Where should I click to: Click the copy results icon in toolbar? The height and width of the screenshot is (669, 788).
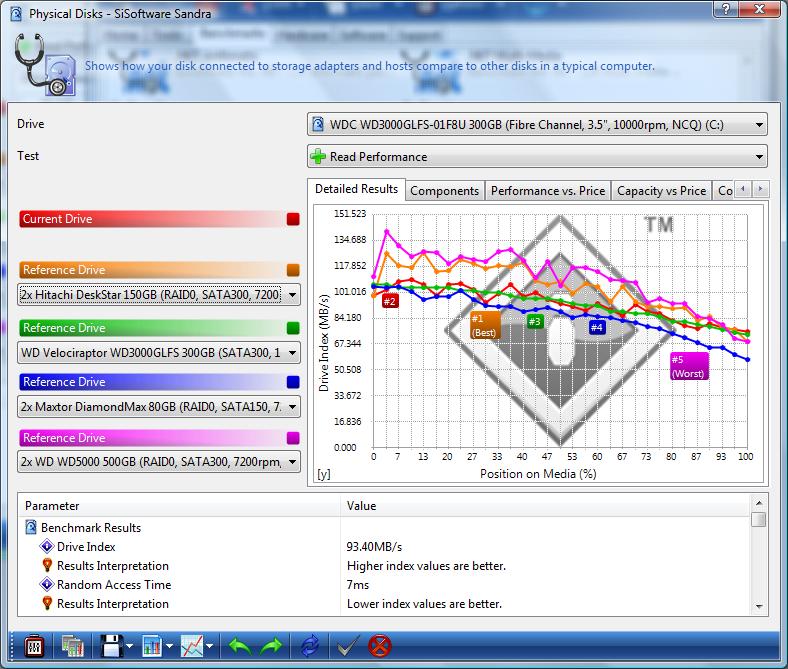pyautogui.click(x=73, y=646)
